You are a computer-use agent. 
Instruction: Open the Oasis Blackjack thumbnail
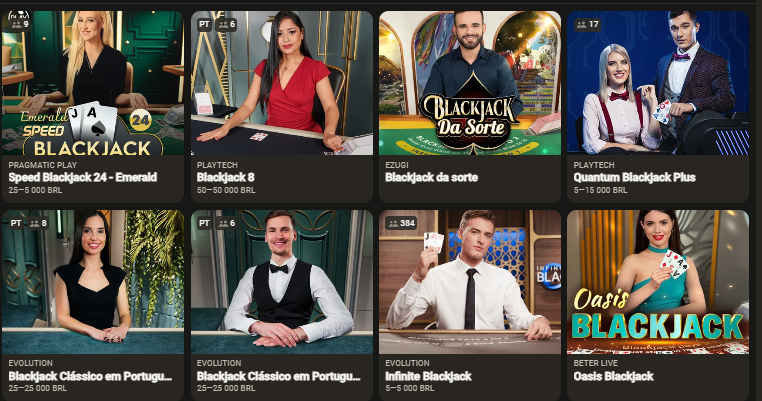click(658, 282)
